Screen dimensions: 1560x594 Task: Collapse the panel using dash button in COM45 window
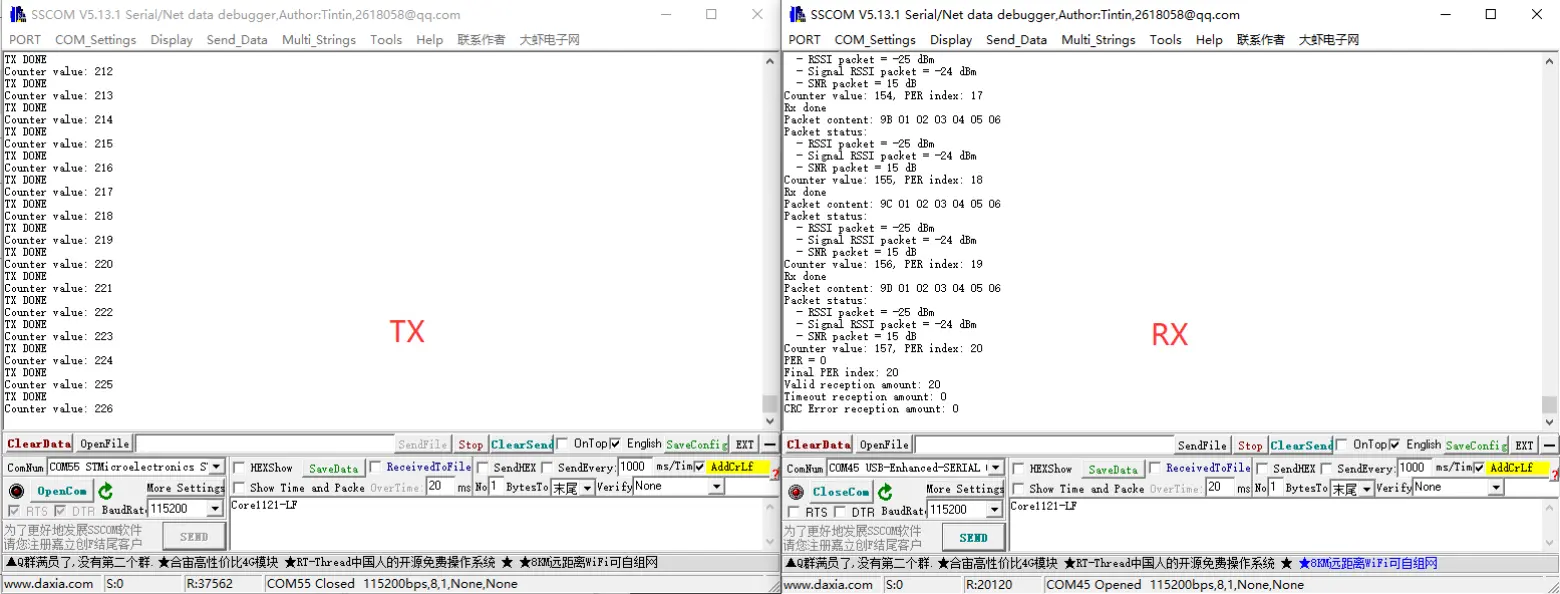tap(1549, 445)
